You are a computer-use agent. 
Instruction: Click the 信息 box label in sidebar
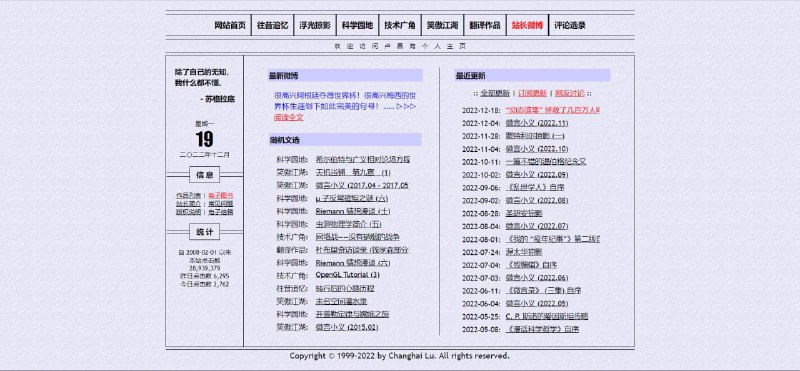[205, 175]
